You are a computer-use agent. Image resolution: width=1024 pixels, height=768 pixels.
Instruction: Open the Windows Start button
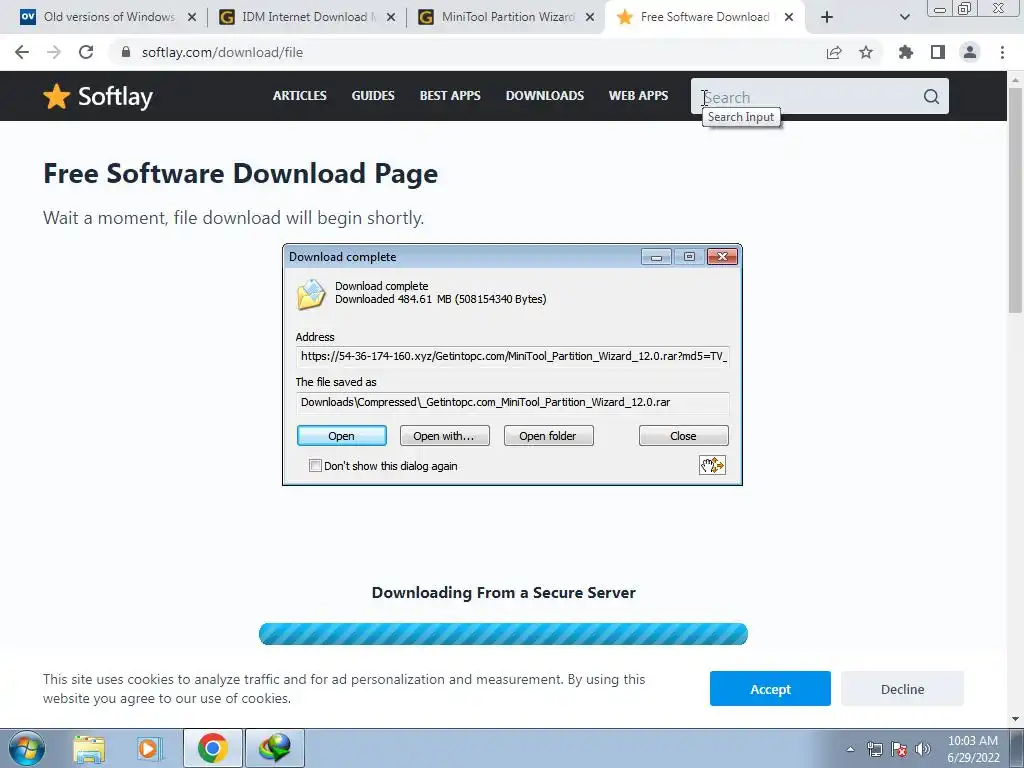27,748
